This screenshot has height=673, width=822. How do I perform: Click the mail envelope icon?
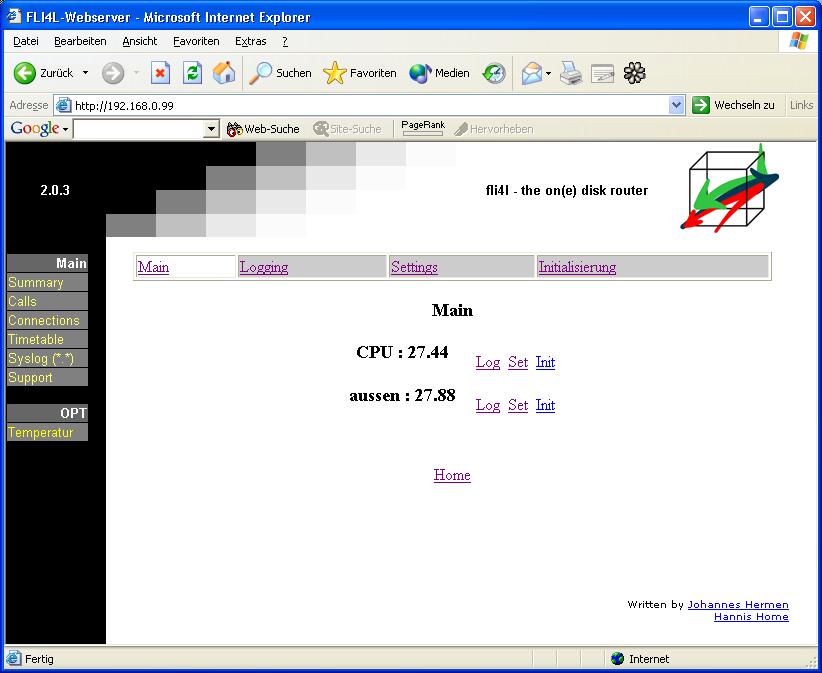pos(532,73)
